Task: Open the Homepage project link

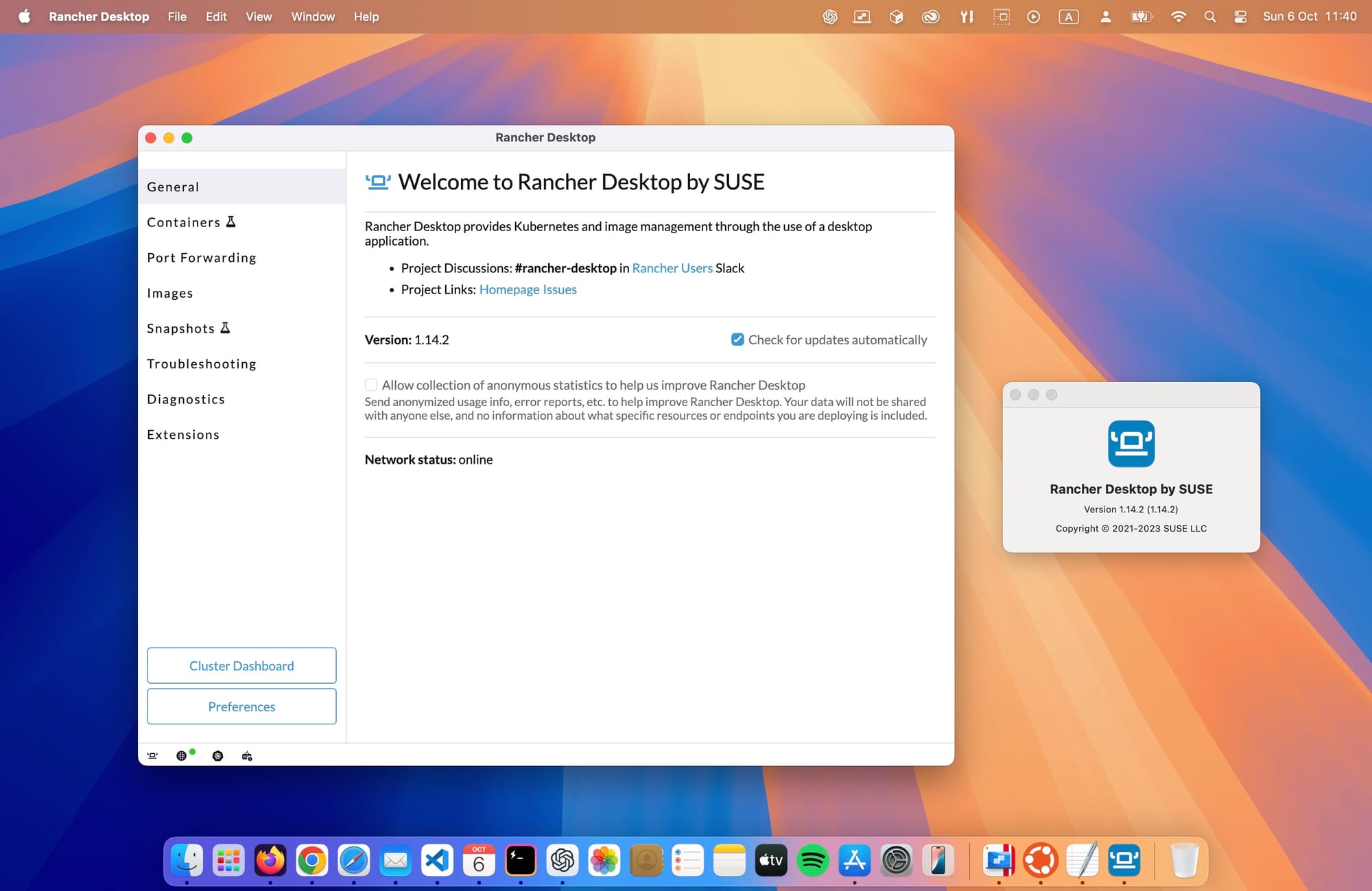Action: 510,289
